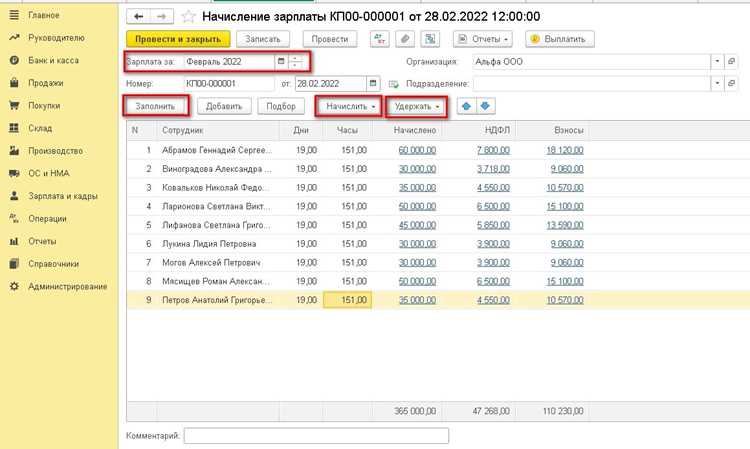Open Зарплата и кадры section

(63, 196)
